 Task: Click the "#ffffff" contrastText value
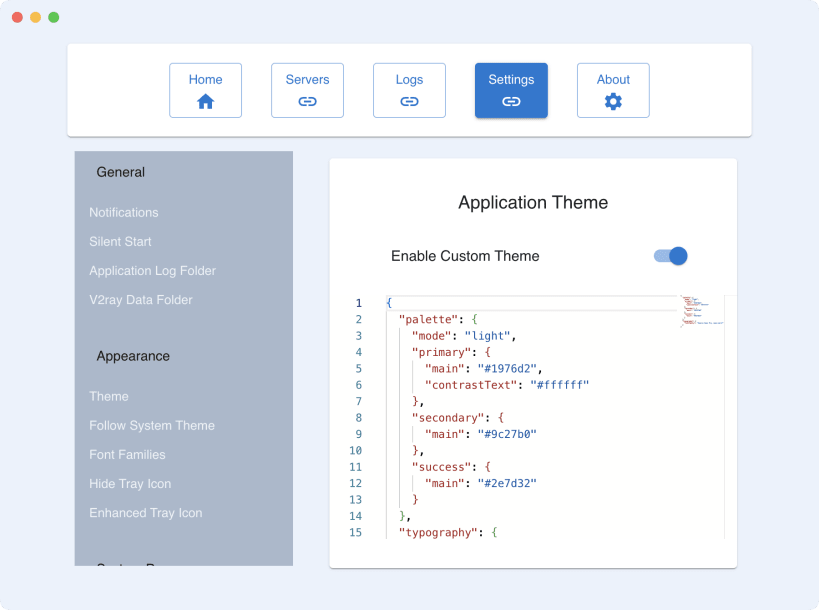559,385
